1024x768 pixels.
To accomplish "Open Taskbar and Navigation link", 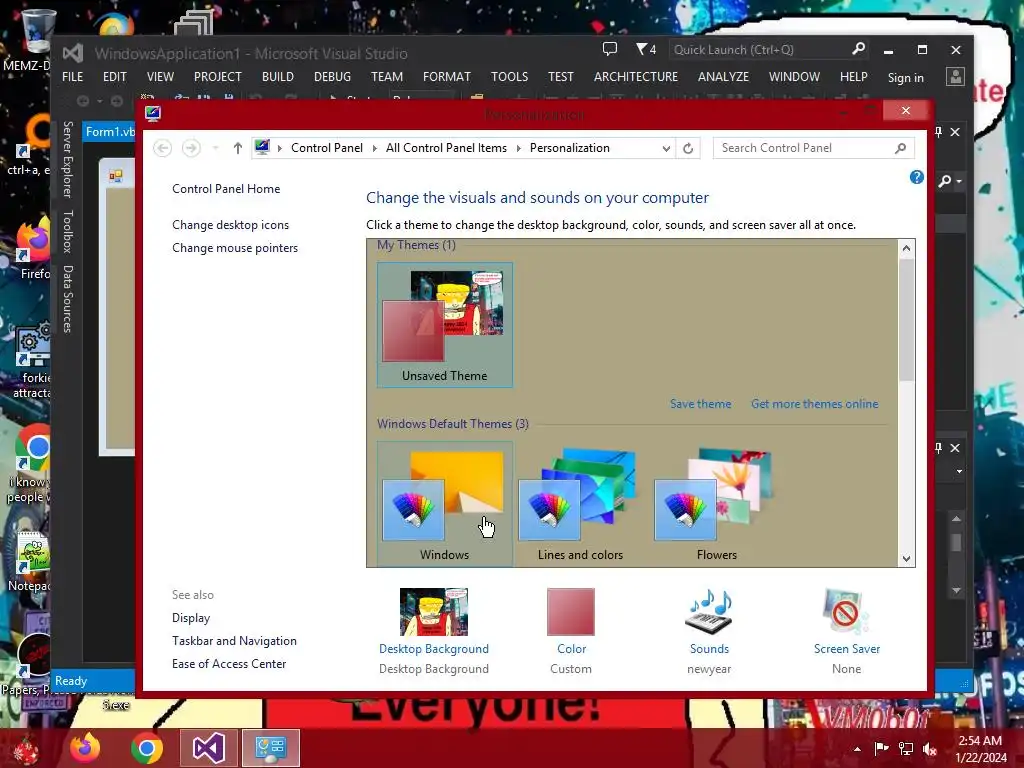I will point(234,641).
